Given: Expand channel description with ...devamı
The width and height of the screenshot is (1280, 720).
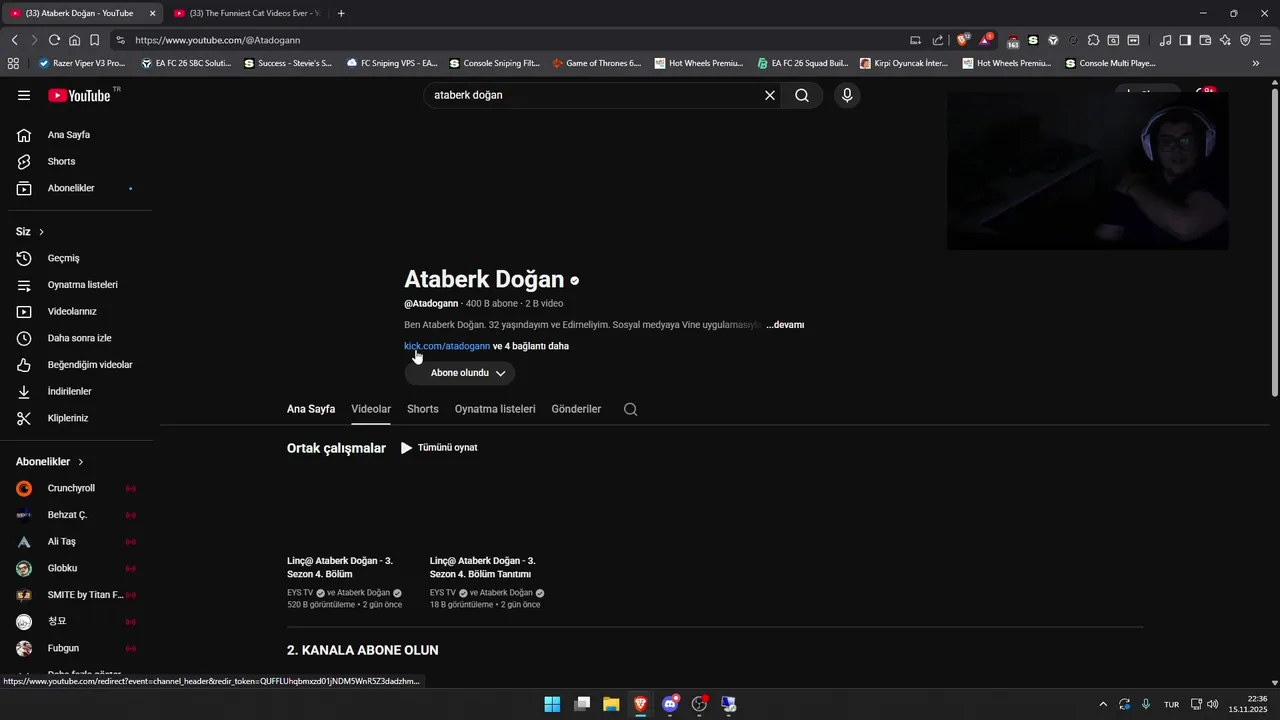Looking at the screenshot, I should (785, 325).
